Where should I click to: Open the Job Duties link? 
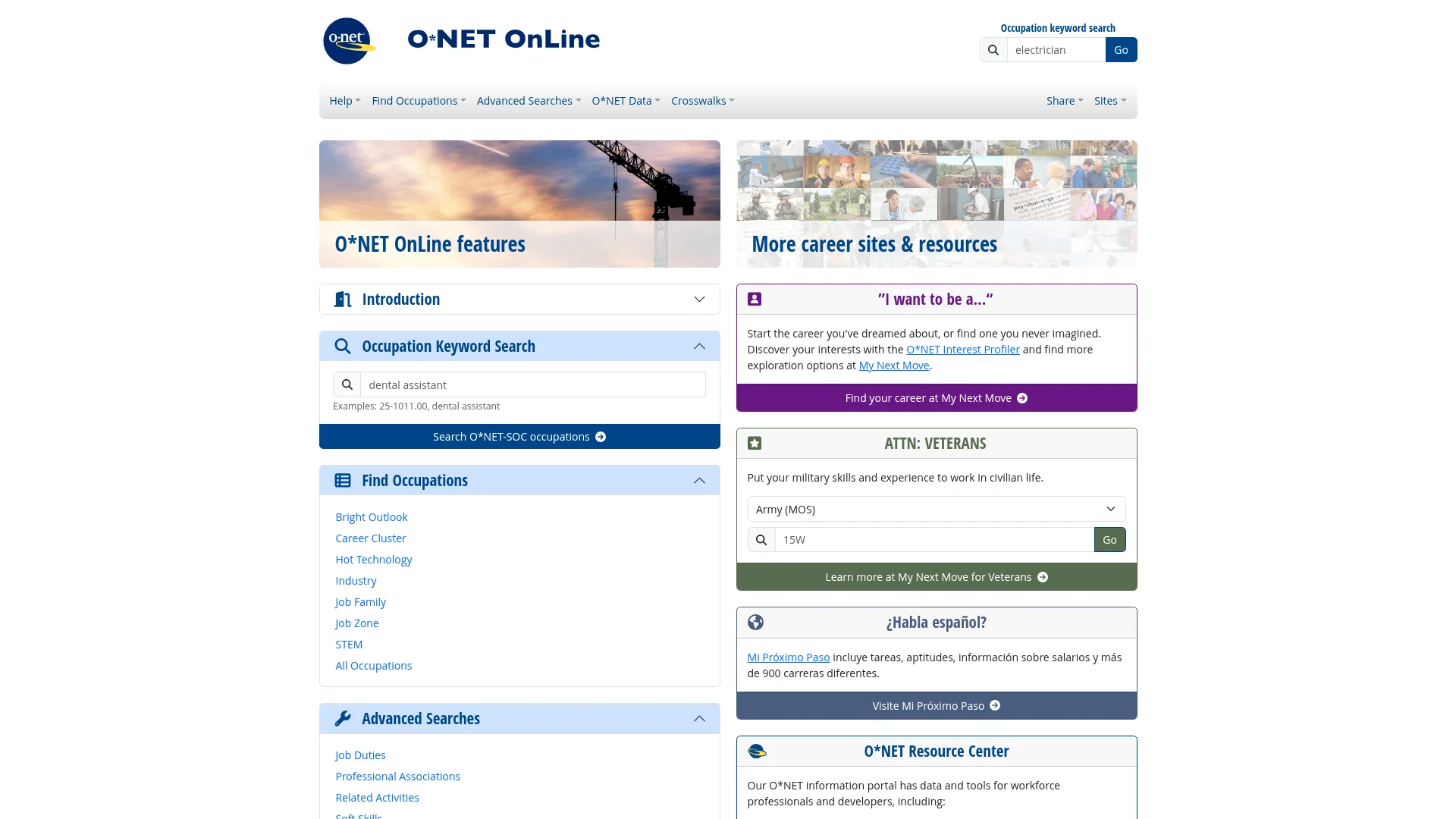point(360,755)
